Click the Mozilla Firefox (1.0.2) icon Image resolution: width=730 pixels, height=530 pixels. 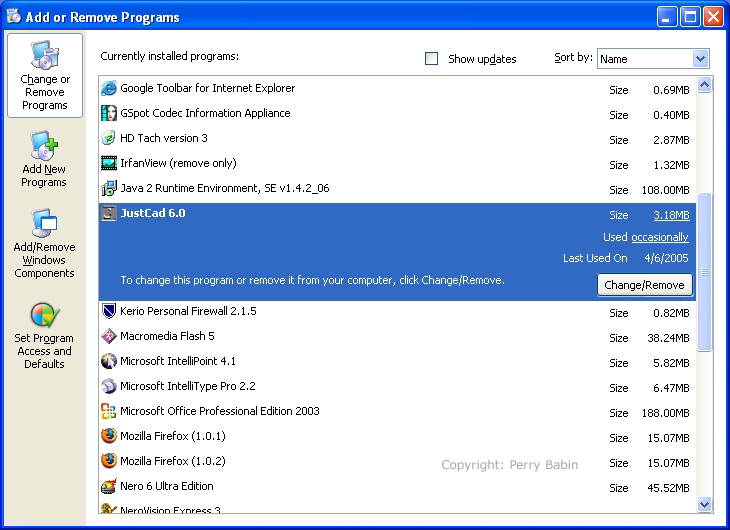(108, 461)
